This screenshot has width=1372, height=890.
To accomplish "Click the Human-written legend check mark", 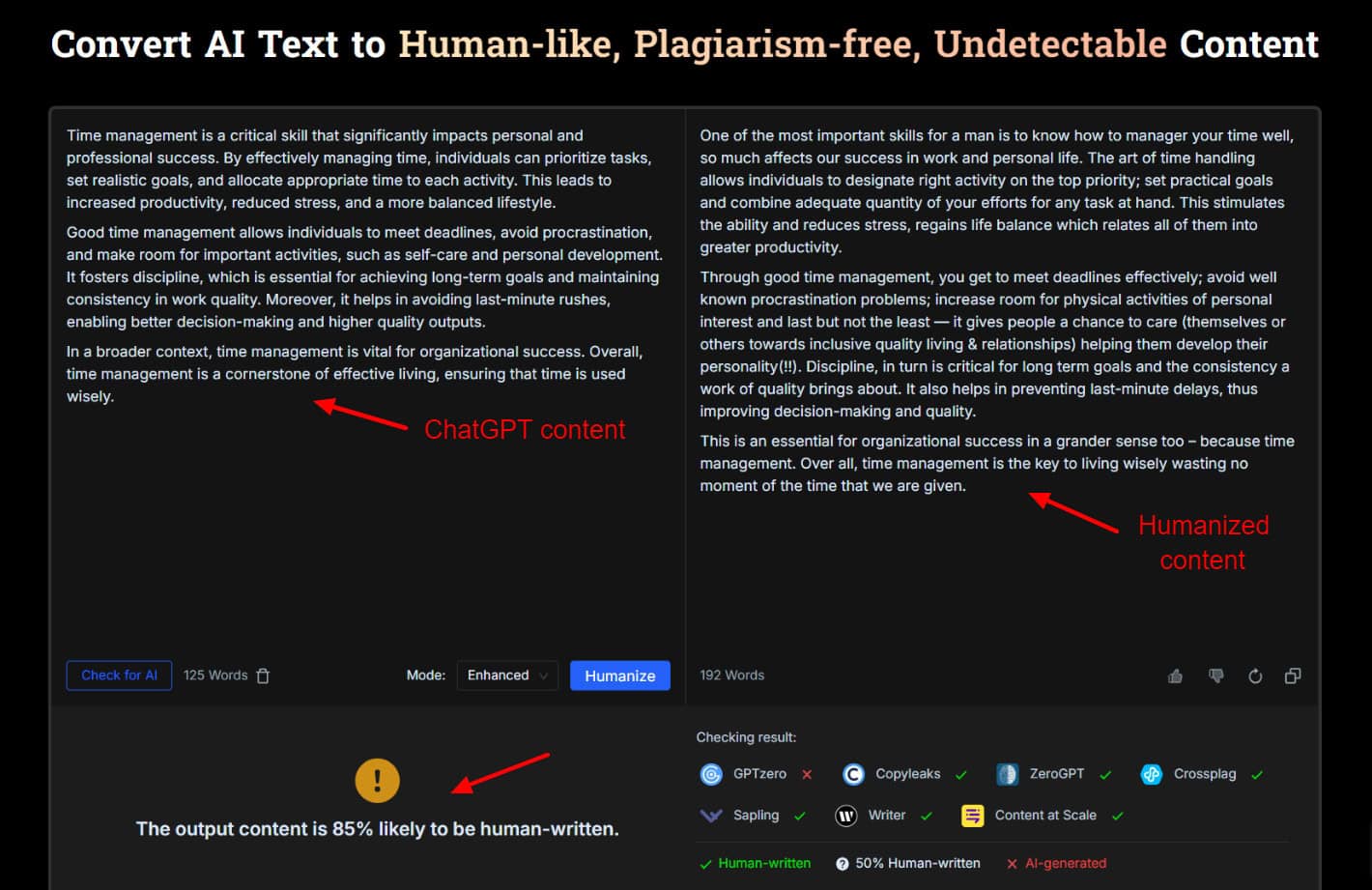I will [705, 864].
